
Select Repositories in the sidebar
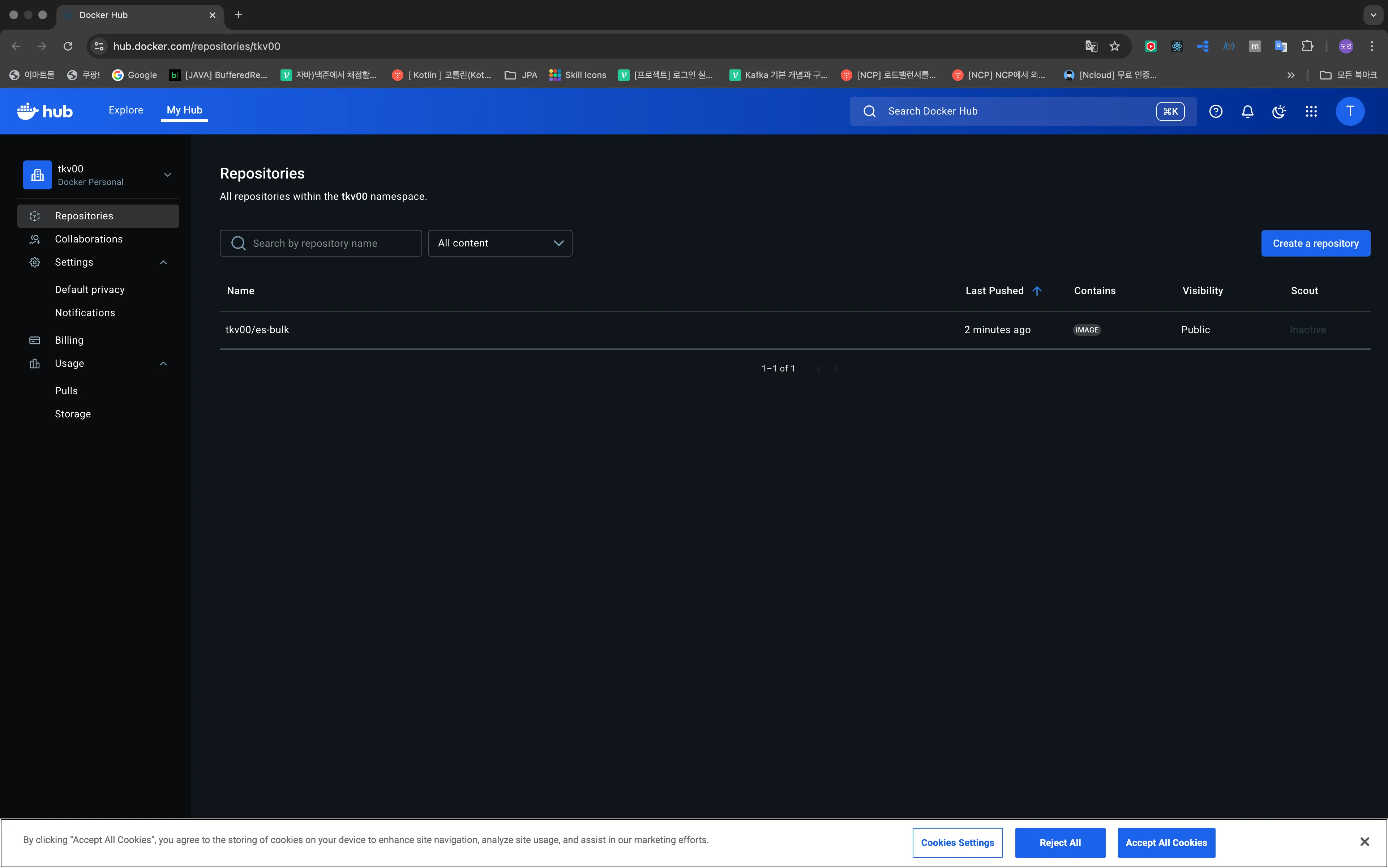tap(98, 216)
